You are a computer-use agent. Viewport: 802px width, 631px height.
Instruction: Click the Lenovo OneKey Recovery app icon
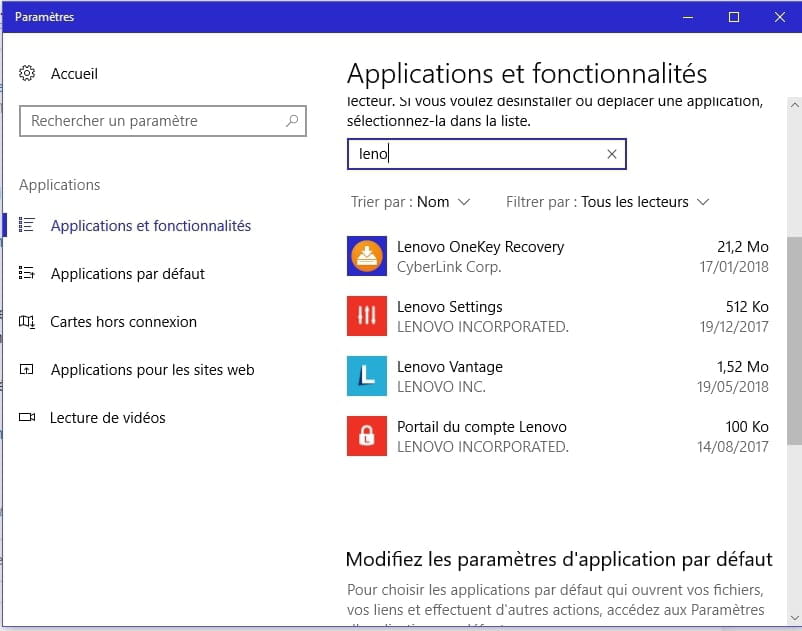click(366, 256)
